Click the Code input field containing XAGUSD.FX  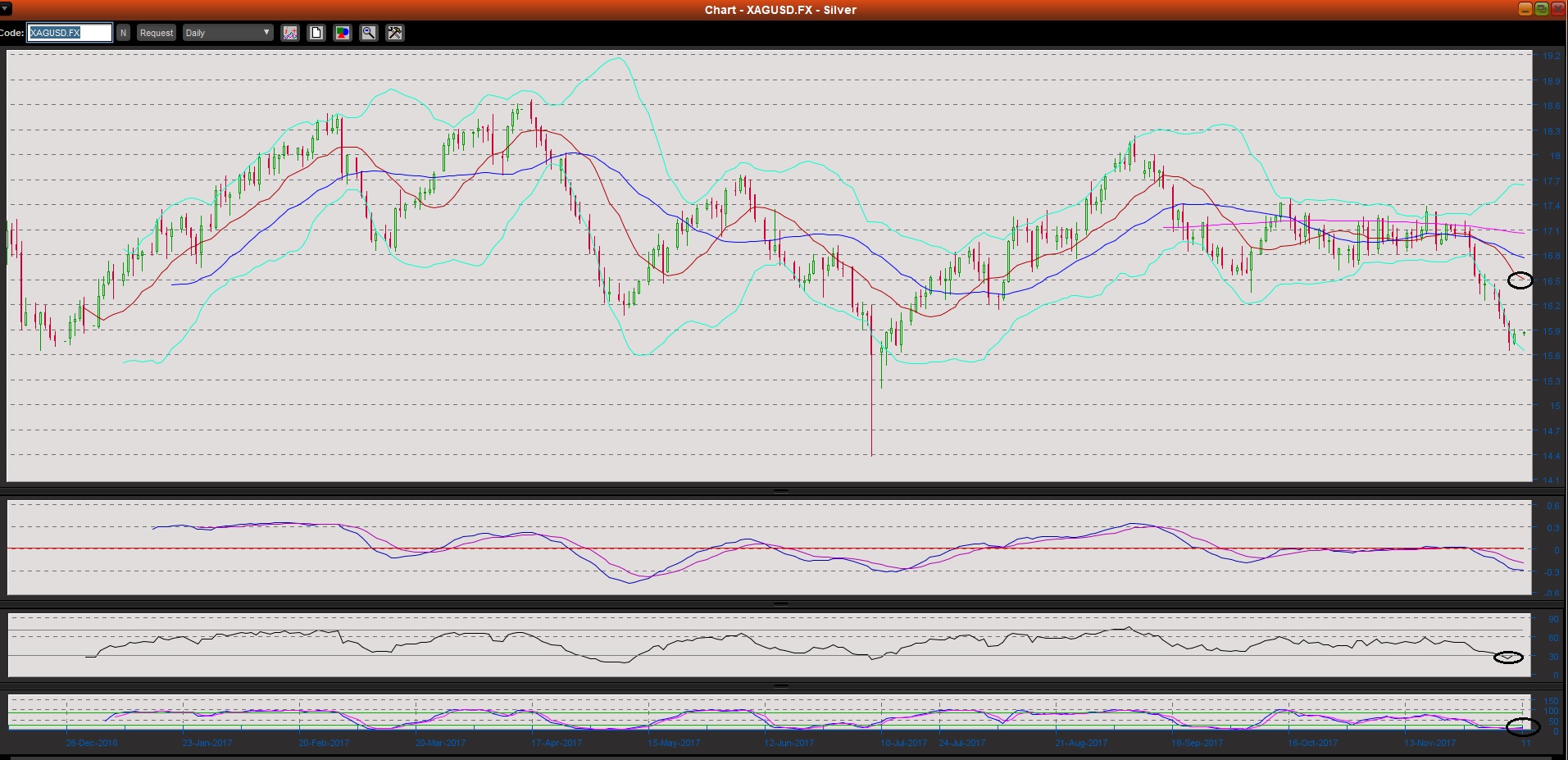[x=70, y=33]
